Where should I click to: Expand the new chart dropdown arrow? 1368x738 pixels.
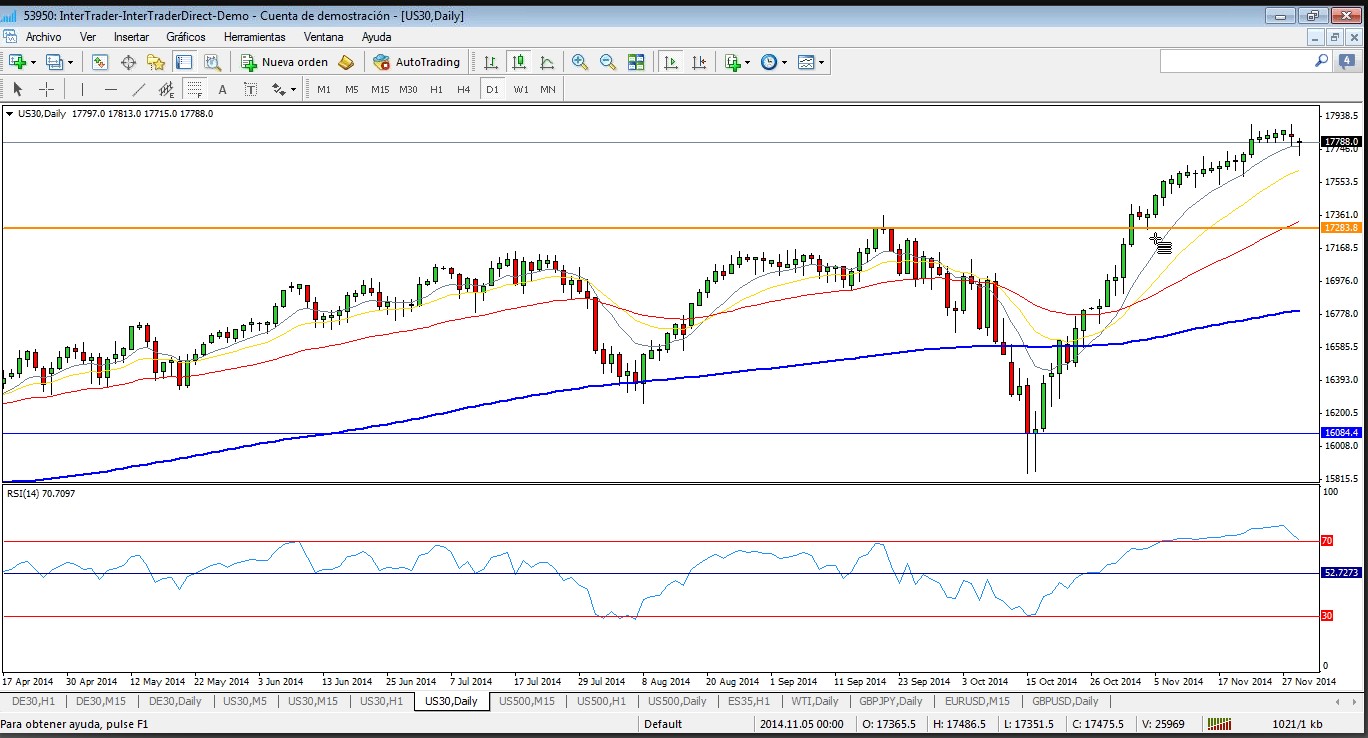tap(34, 62)
